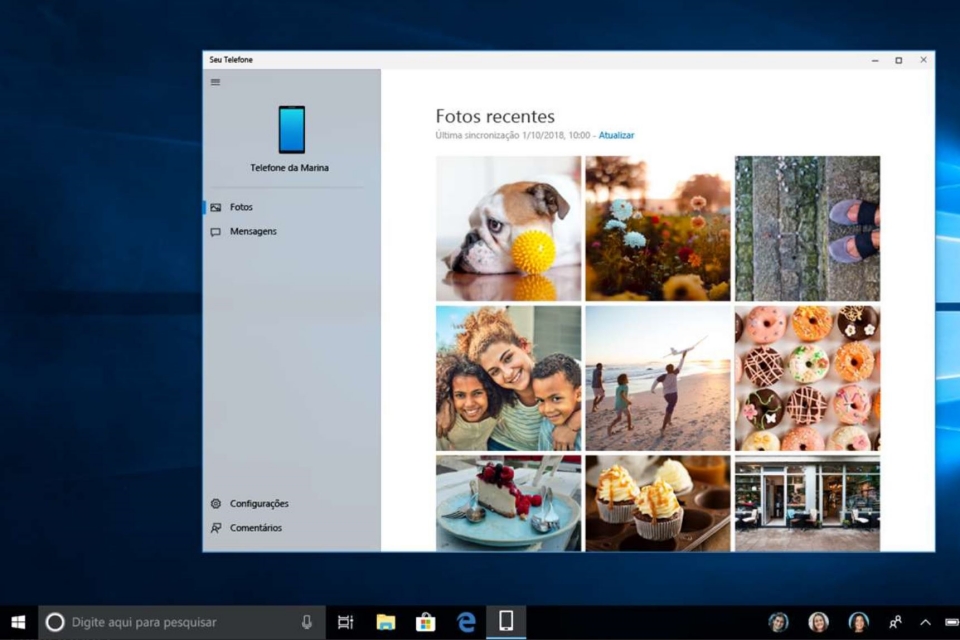
Task: Open Comentários in the sidebar
Action: tap(291, 528)
